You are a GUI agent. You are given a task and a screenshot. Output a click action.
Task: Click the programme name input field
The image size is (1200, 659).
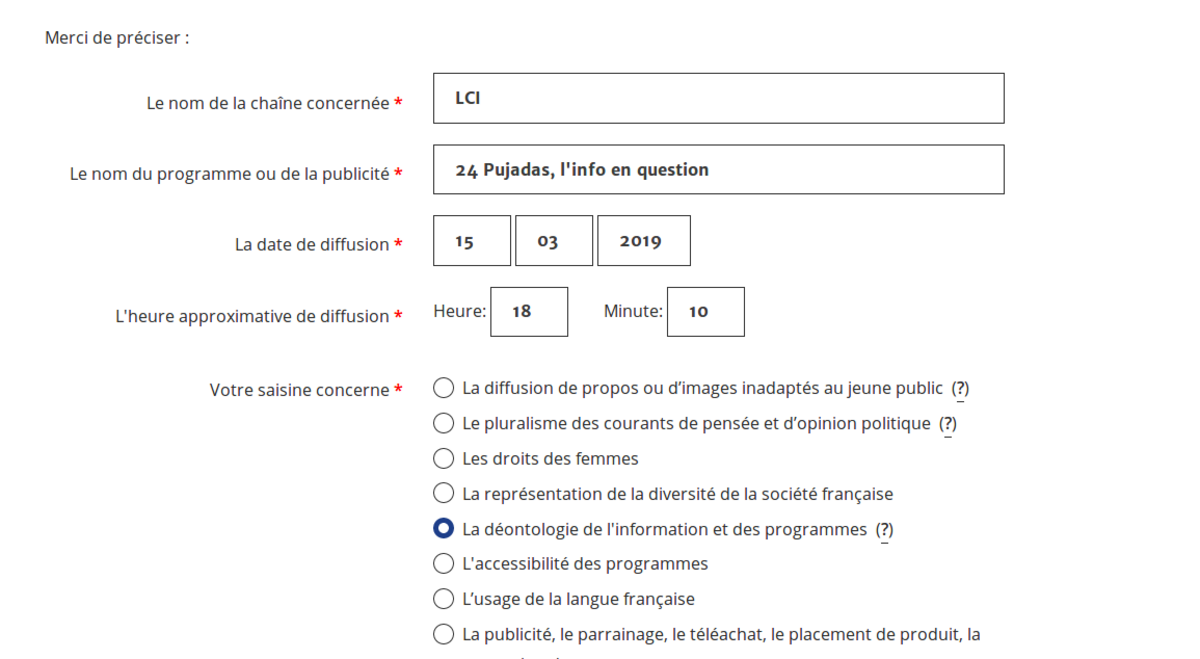(718, 169)
